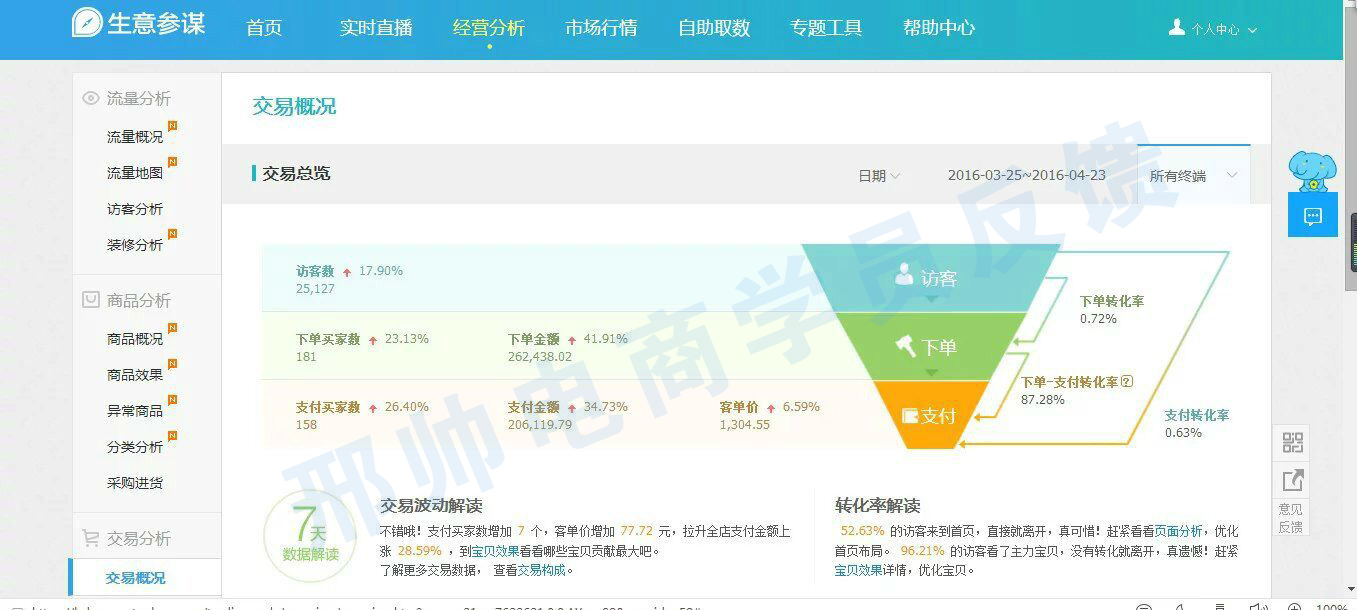Click the green 下单 funnel segment

point(930,347)
